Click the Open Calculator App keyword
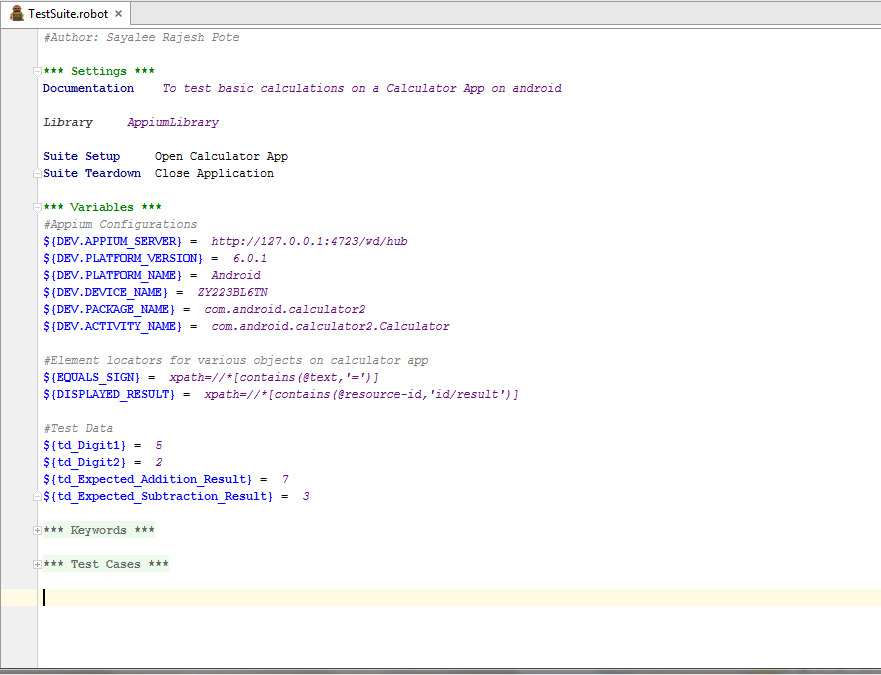 point(221,157)
